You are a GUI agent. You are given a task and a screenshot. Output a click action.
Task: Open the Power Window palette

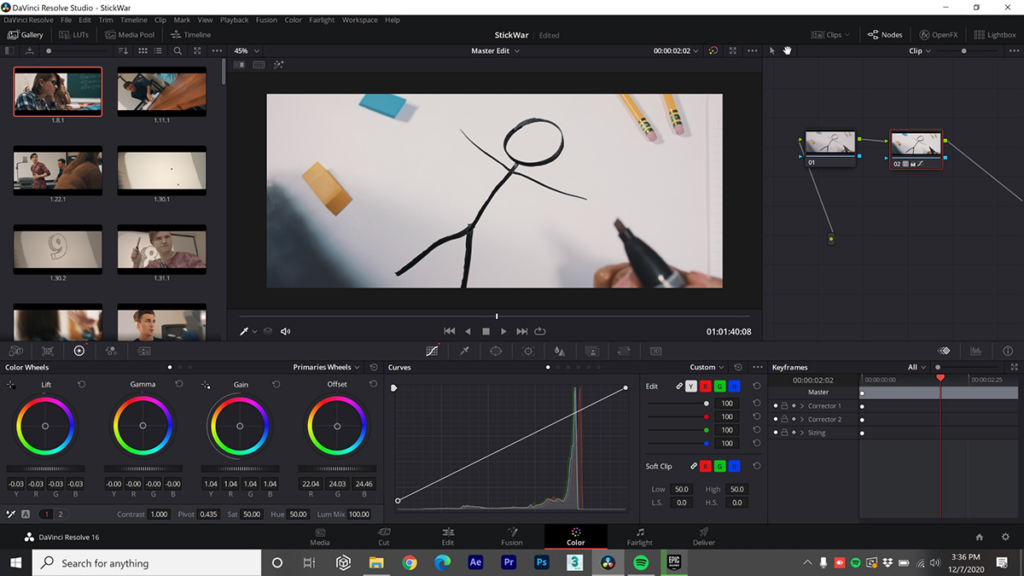496,351
